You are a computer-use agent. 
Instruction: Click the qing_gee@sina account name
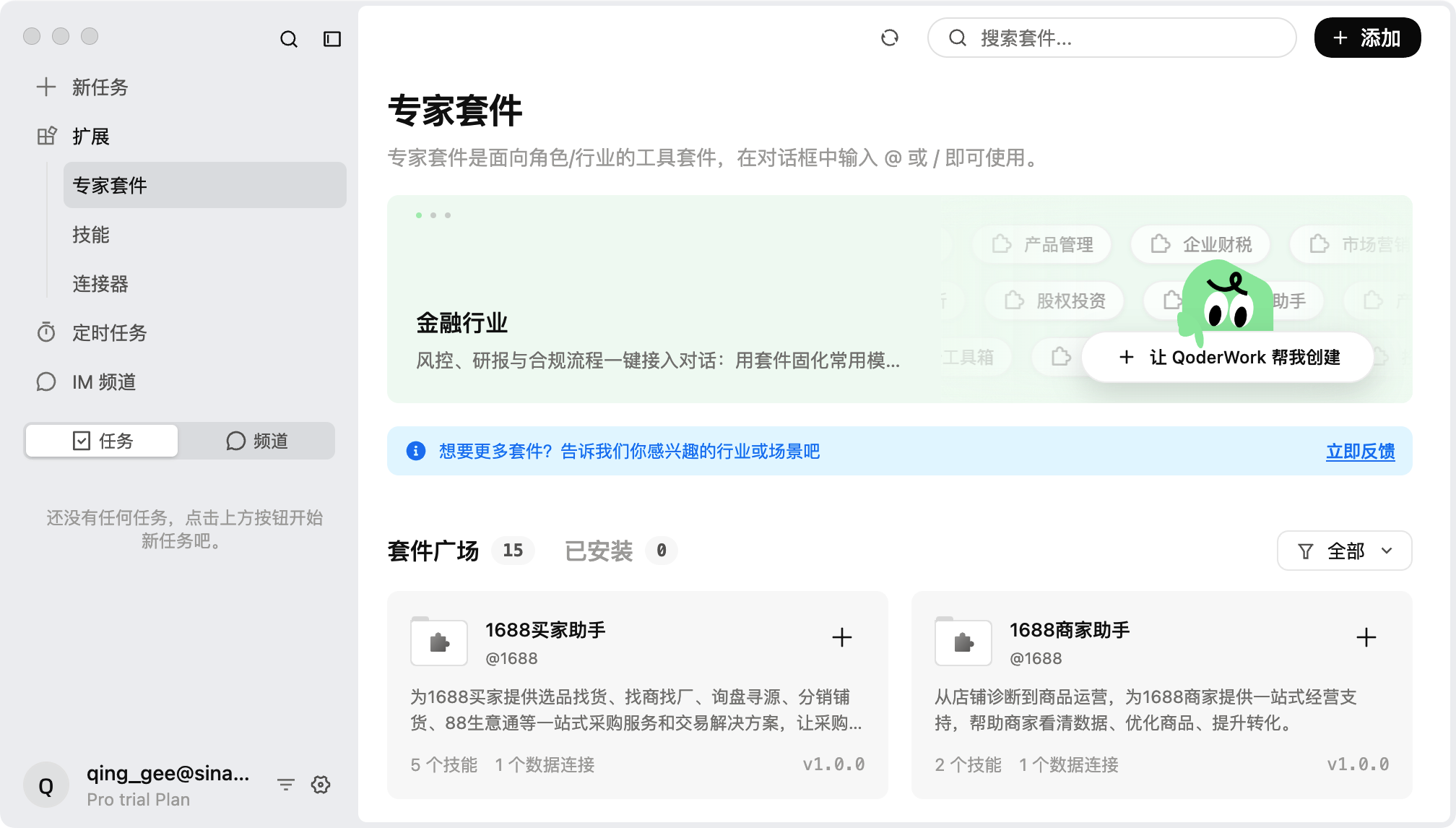tap(168, 773)
